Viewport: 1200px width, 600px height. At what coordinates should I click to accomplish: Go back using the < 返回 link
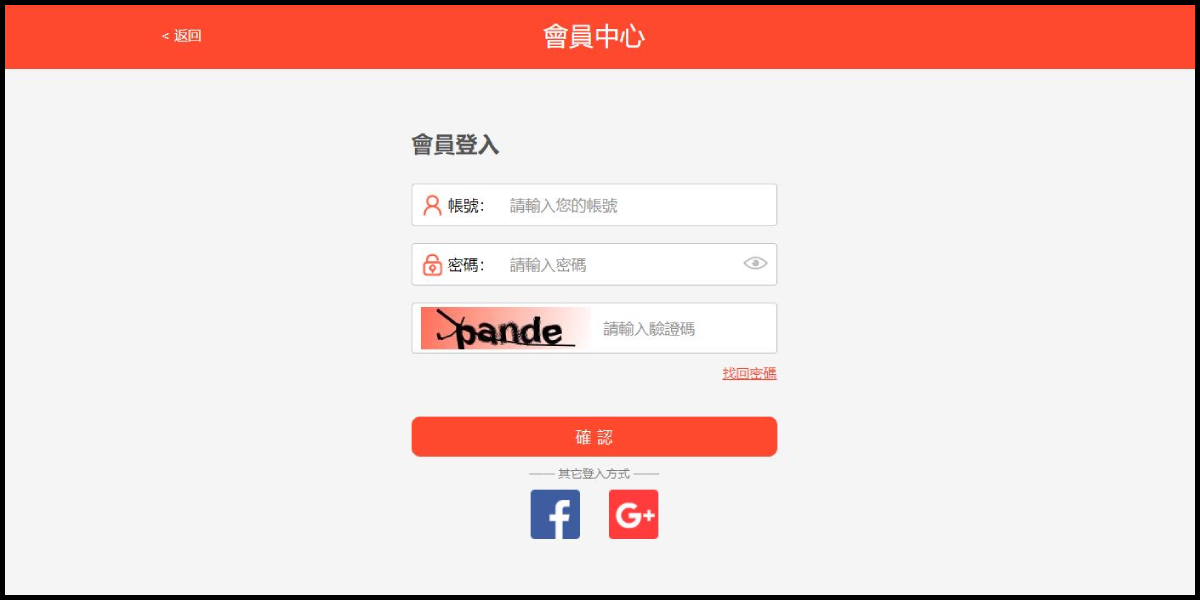[x=181, y=36]
